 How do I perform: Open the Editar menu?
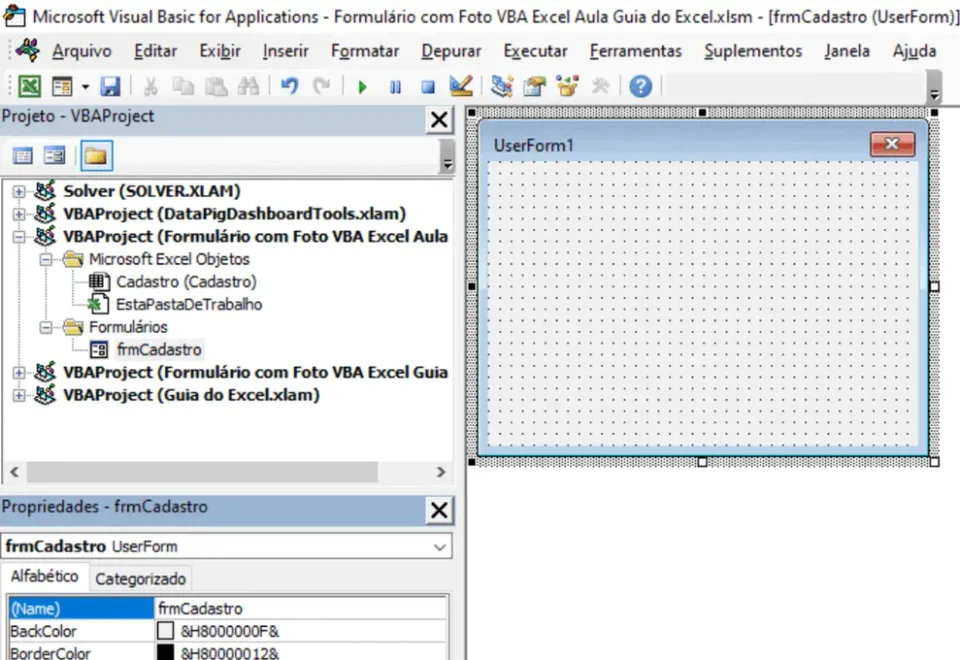[x=156, y=51]
